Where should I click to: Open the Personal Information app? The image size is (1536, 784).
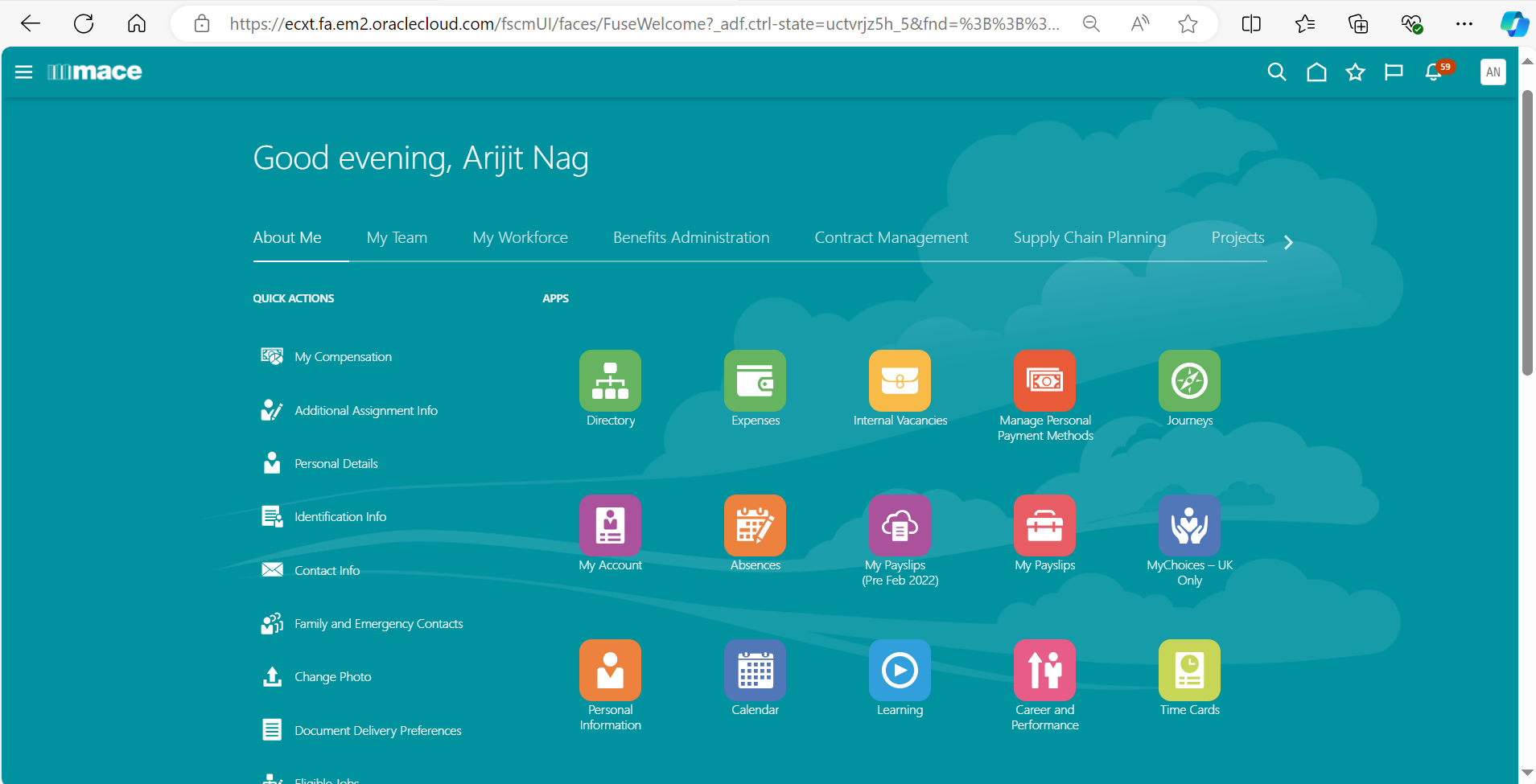pos(610,670)
